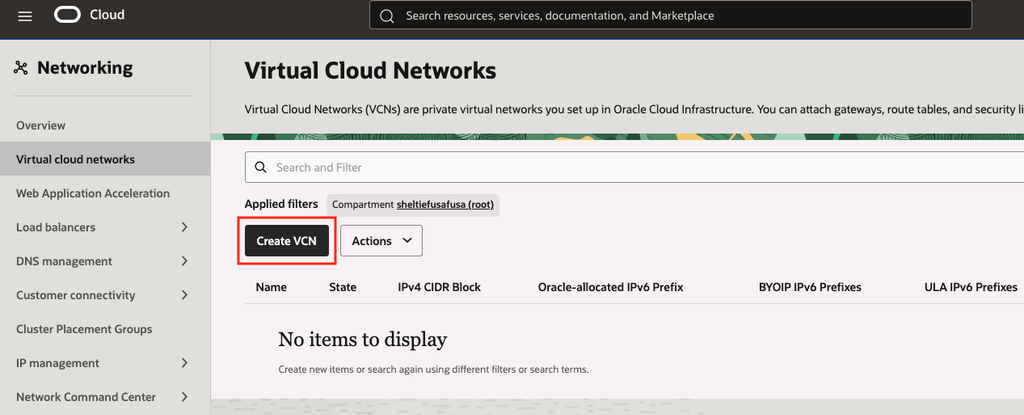
Task: Expand the IP management section
Action: click(x=184, y=363)
